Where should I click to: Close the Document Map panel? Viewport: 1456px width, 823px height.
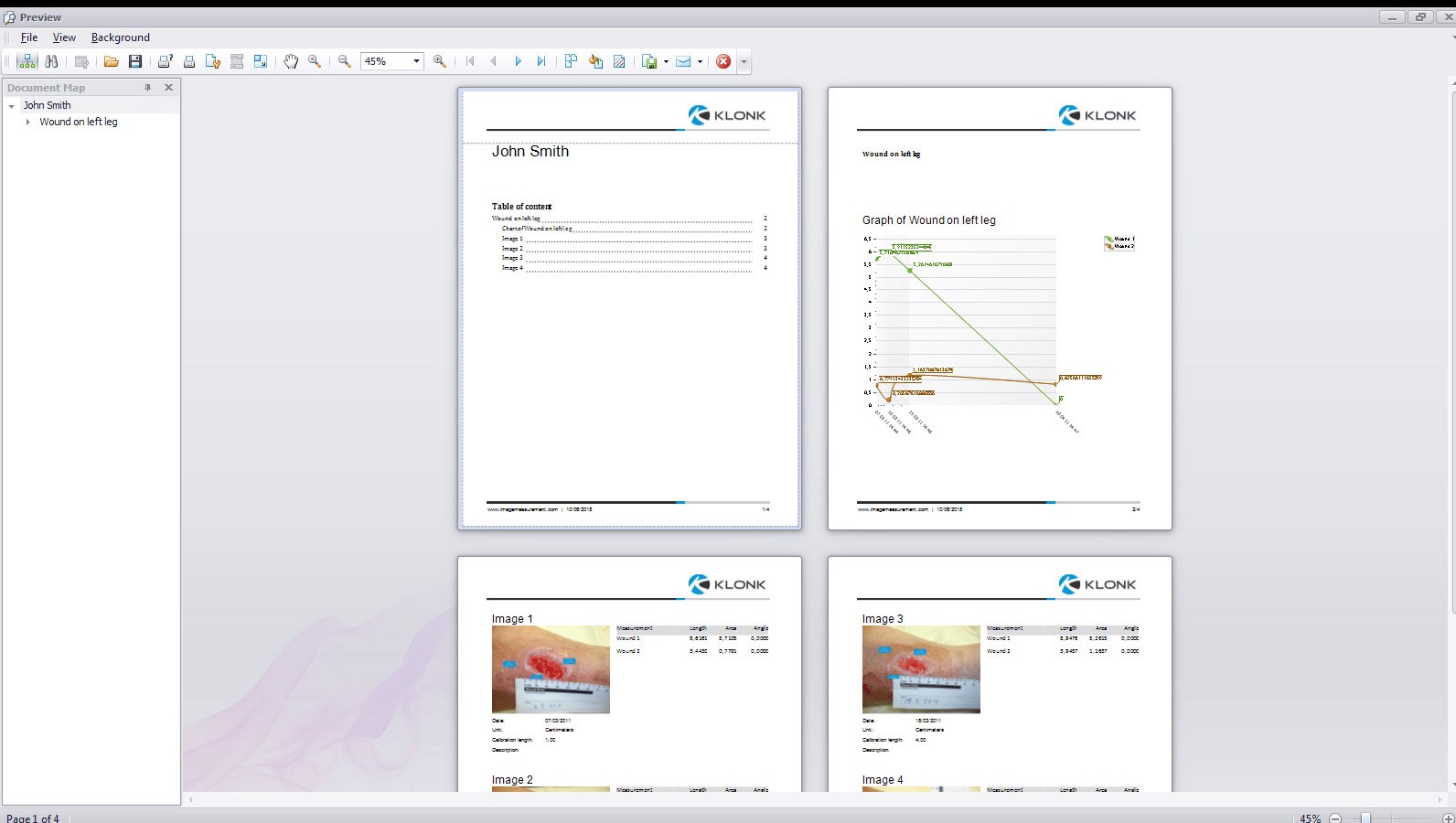(168, 88)
